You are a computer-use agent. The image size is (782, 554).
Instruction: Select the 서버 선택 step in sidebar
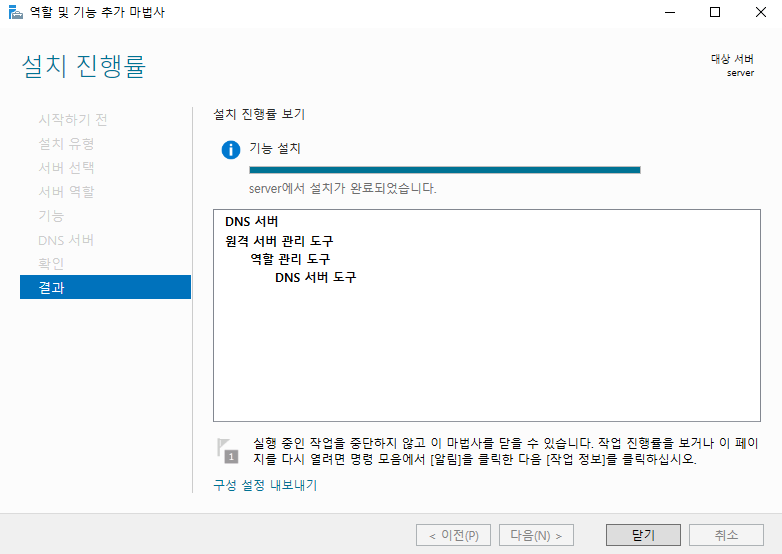click(66, 168)
